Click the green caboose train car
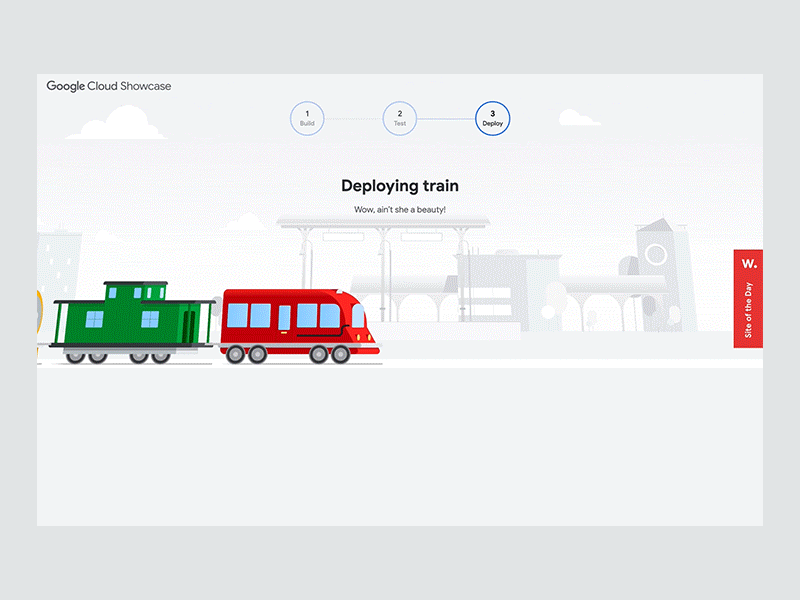 [x=130, y=315]
